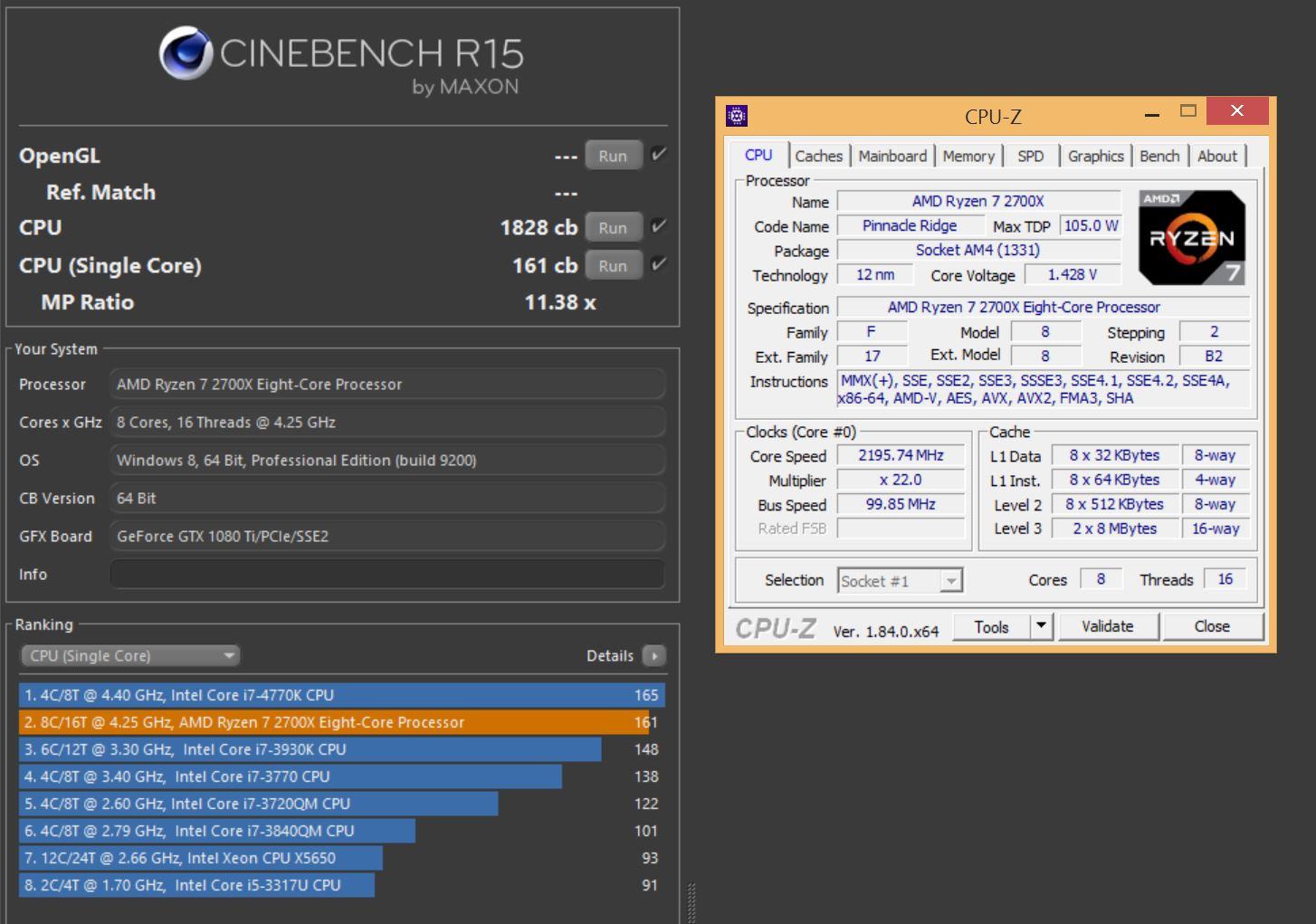Click the Core Voltage value 1.428 V
Screen dimensions: 1316x924
pyautogui.click(x=1073, y=274)
